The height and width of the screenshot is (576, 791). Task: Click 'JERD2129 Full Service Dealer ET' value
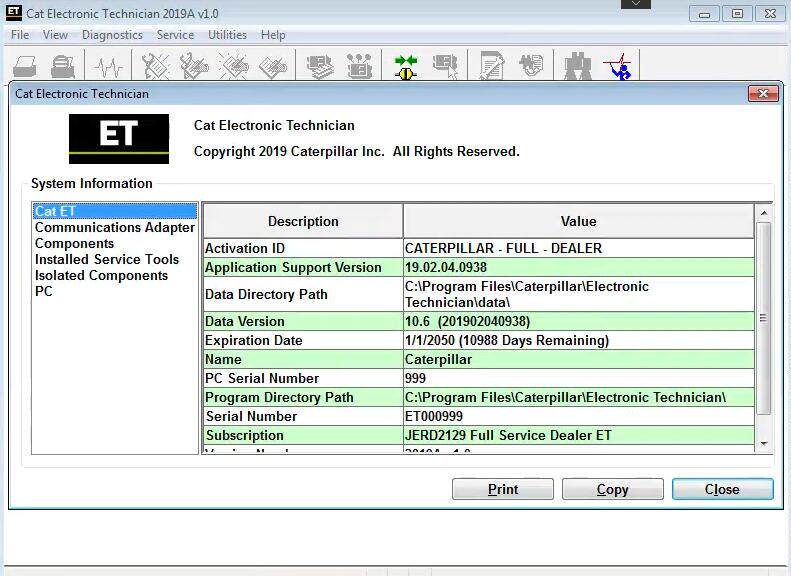coord(579,435)
